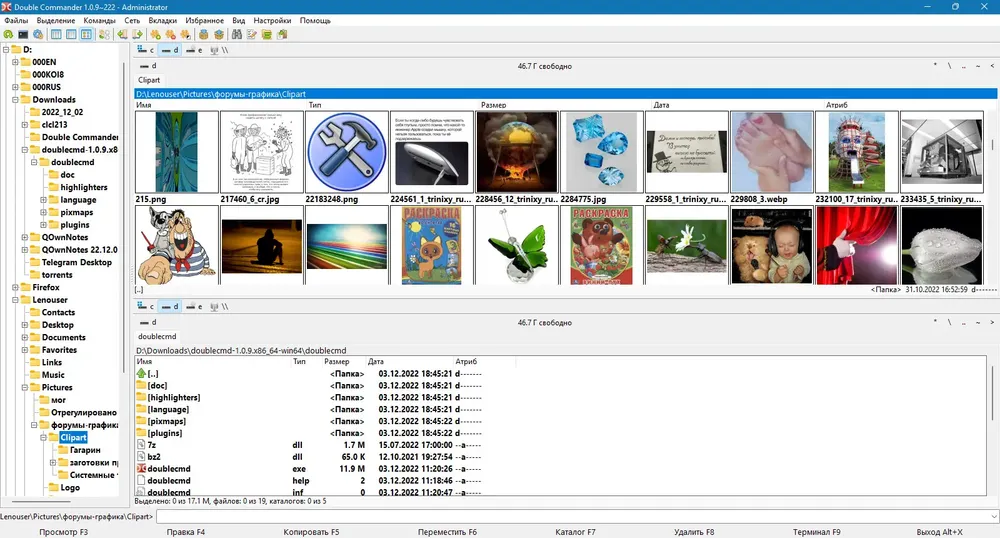Select drive c in upper panel

tap(146, 50)
